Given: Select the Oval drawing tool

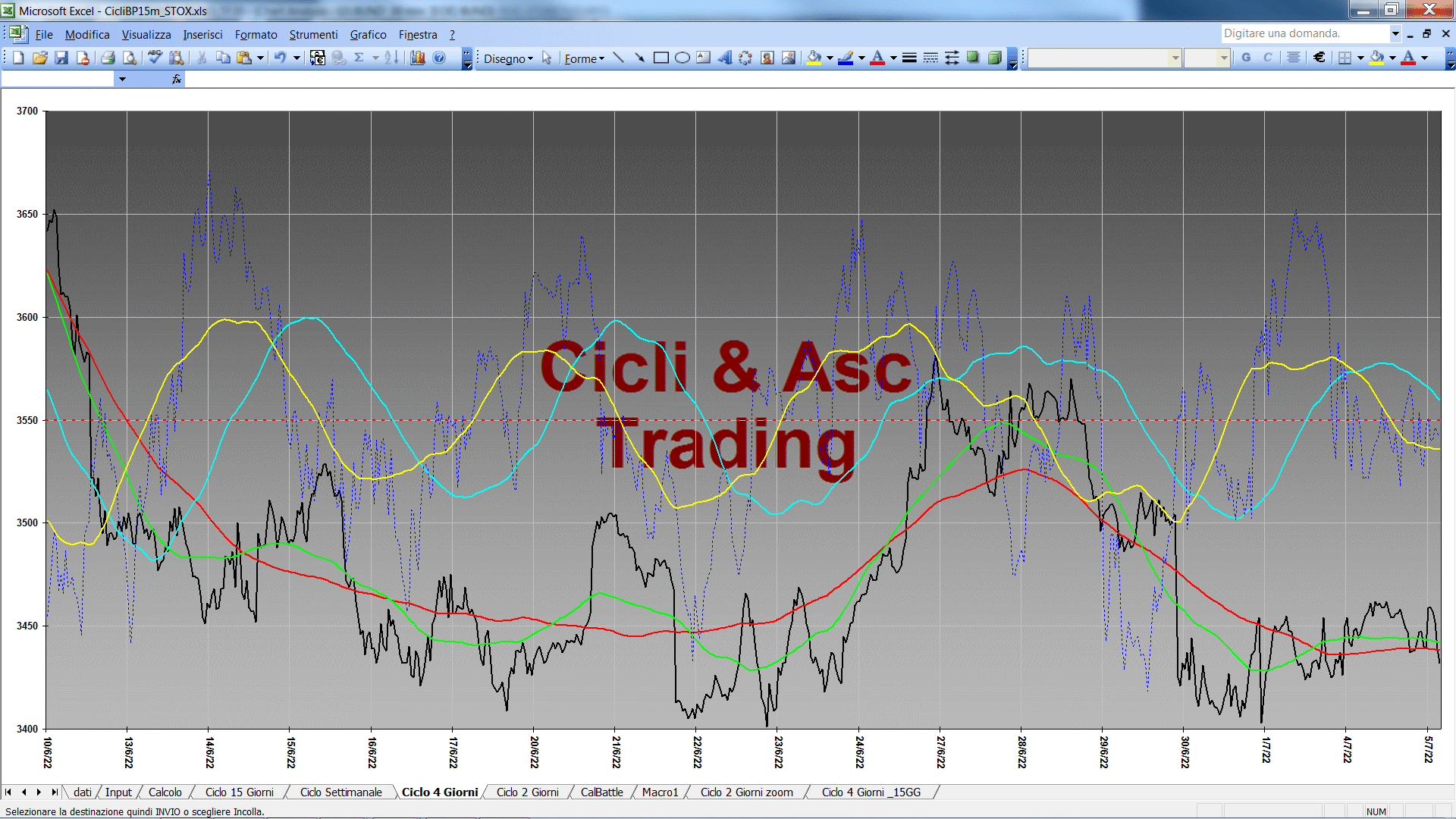Looking at the screenshot, I should (682, 58).
